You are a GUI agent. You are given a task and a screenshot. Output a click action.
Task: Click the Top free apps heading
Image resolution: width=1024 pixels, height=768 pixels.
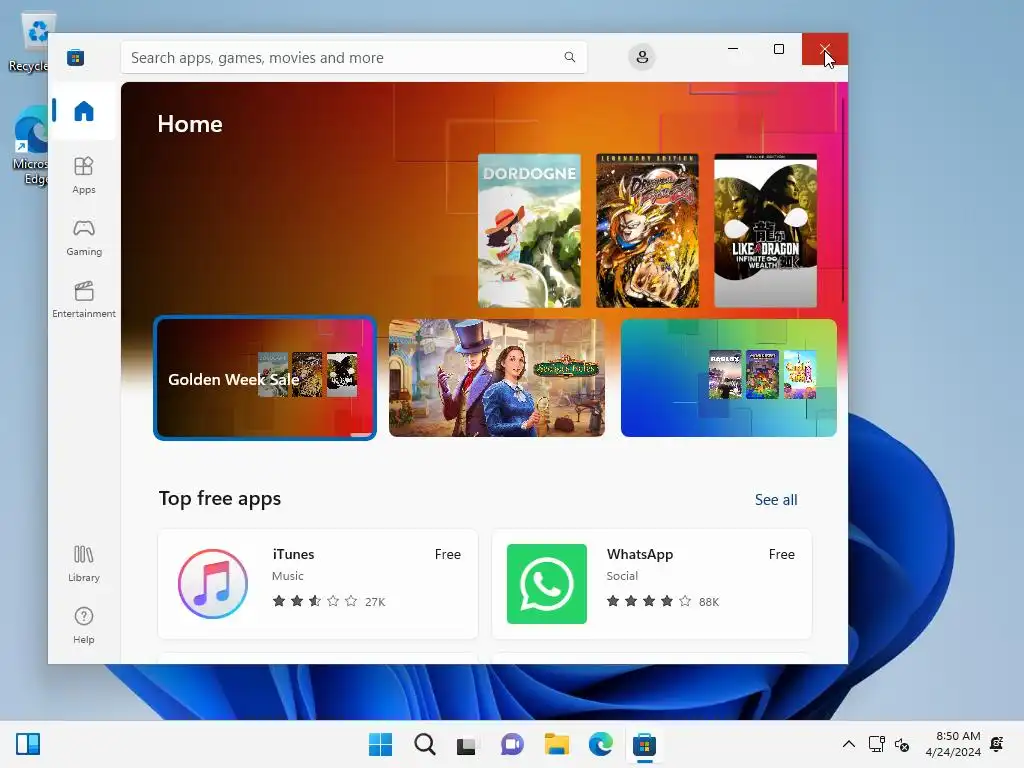click(219, 498)
